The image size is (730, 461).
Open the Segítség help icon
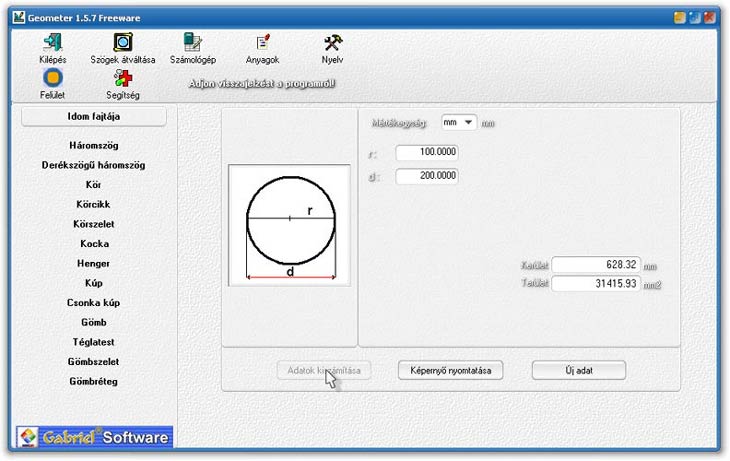pos(123,78)
